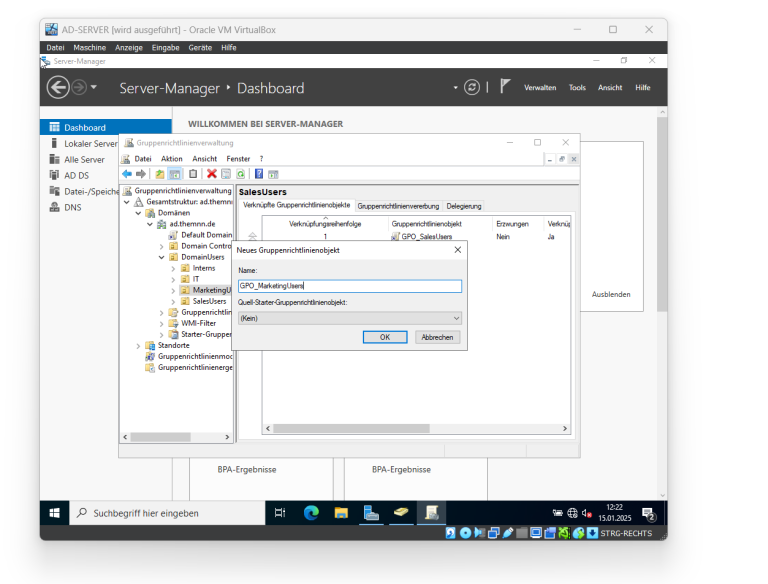Click the Windows Start button
The image size is (768, 584).
tap(54, 513)
